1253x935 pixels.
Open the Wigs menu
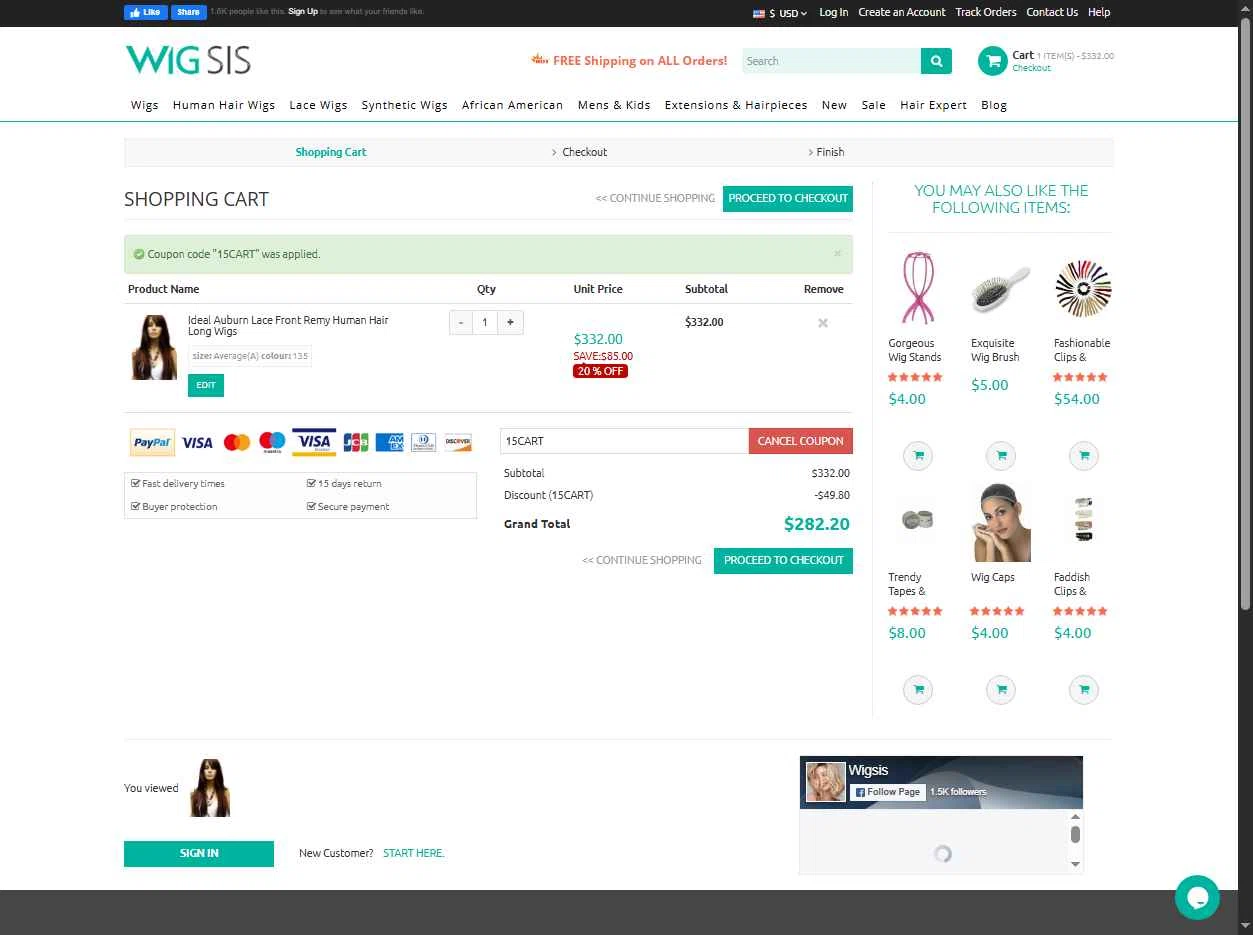145,105
